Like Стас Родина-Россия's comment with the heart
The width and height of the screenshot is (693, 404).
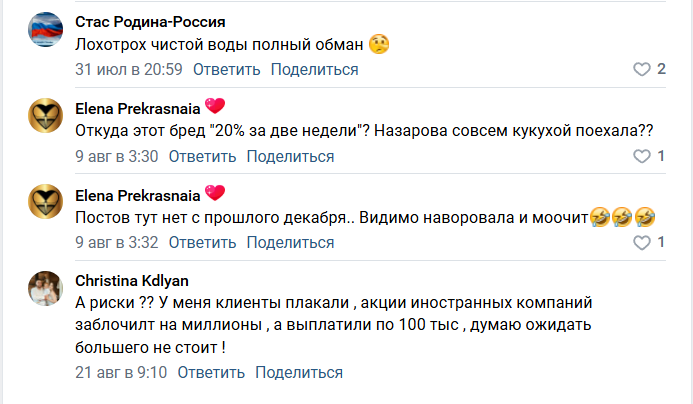click(643, 69)
